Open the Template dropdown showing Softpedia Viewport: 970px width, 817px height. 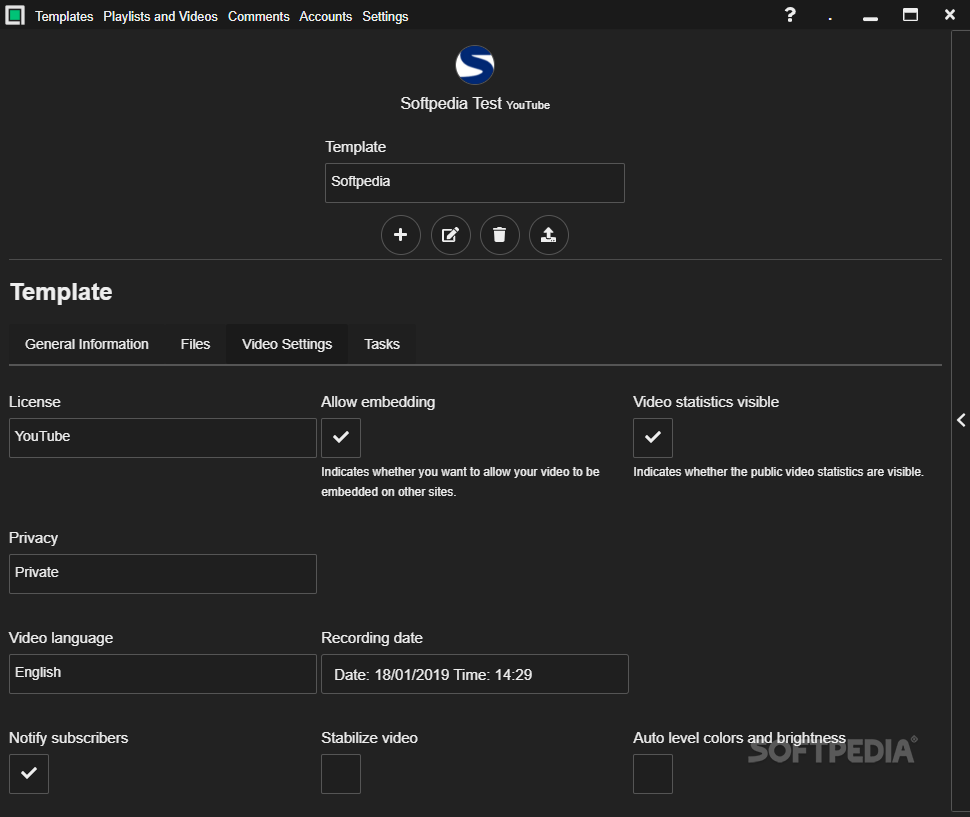click(x=474, y=182)
